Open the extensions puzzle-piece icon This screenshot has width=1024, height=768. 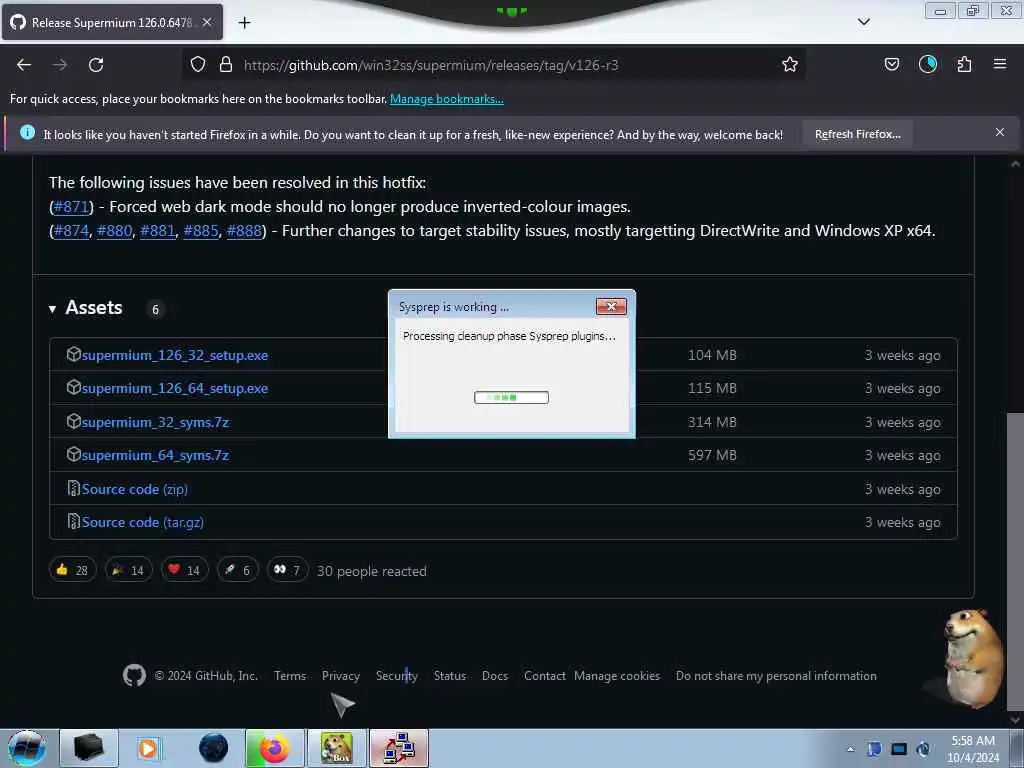[964, 64]
